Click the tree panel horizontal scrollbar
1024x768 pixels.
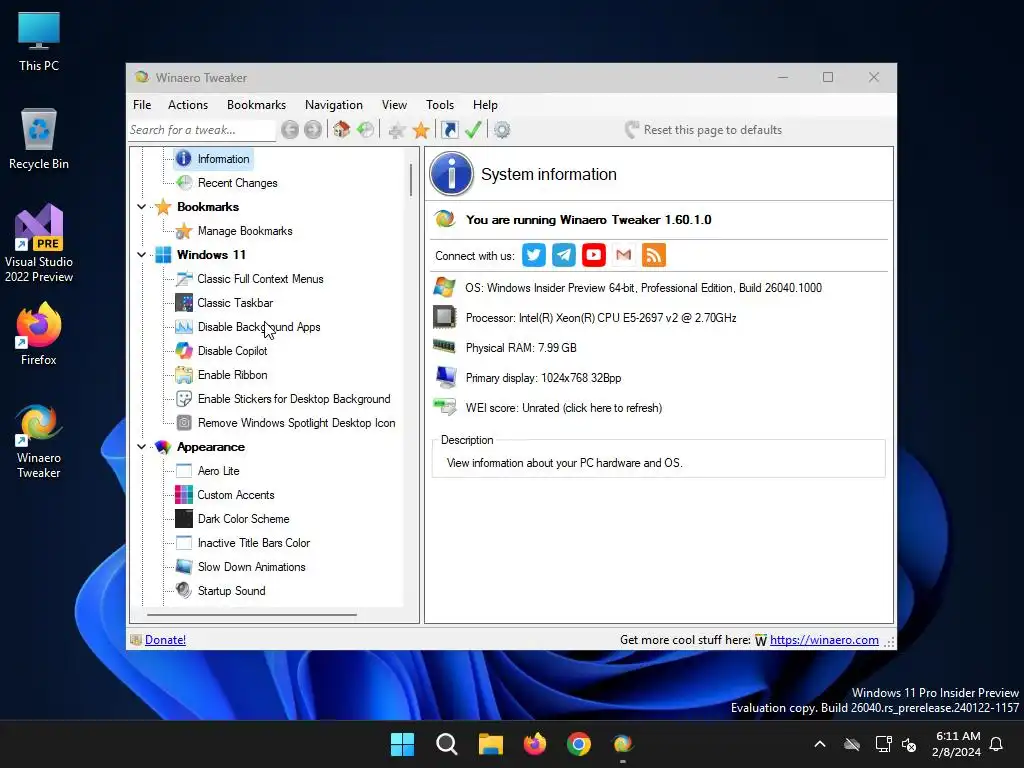click(252, 615)
